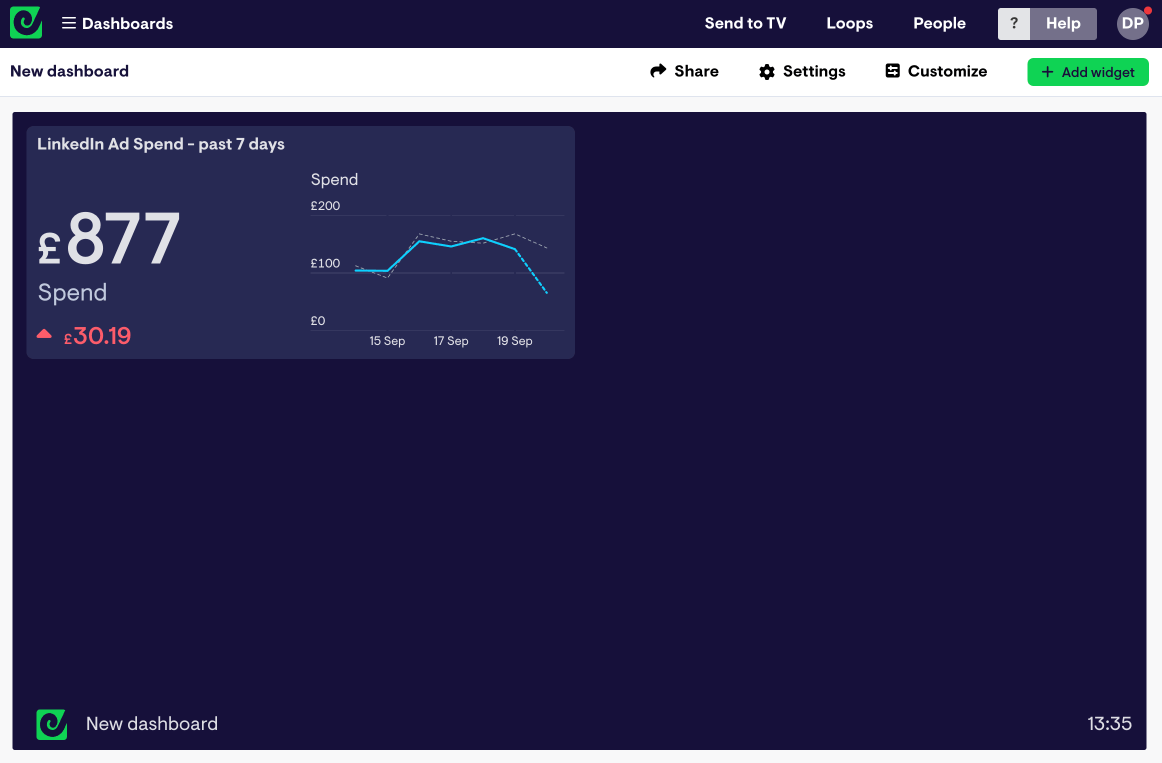Click the Geckoboard logo in the footer

click(x=51, y=723)
